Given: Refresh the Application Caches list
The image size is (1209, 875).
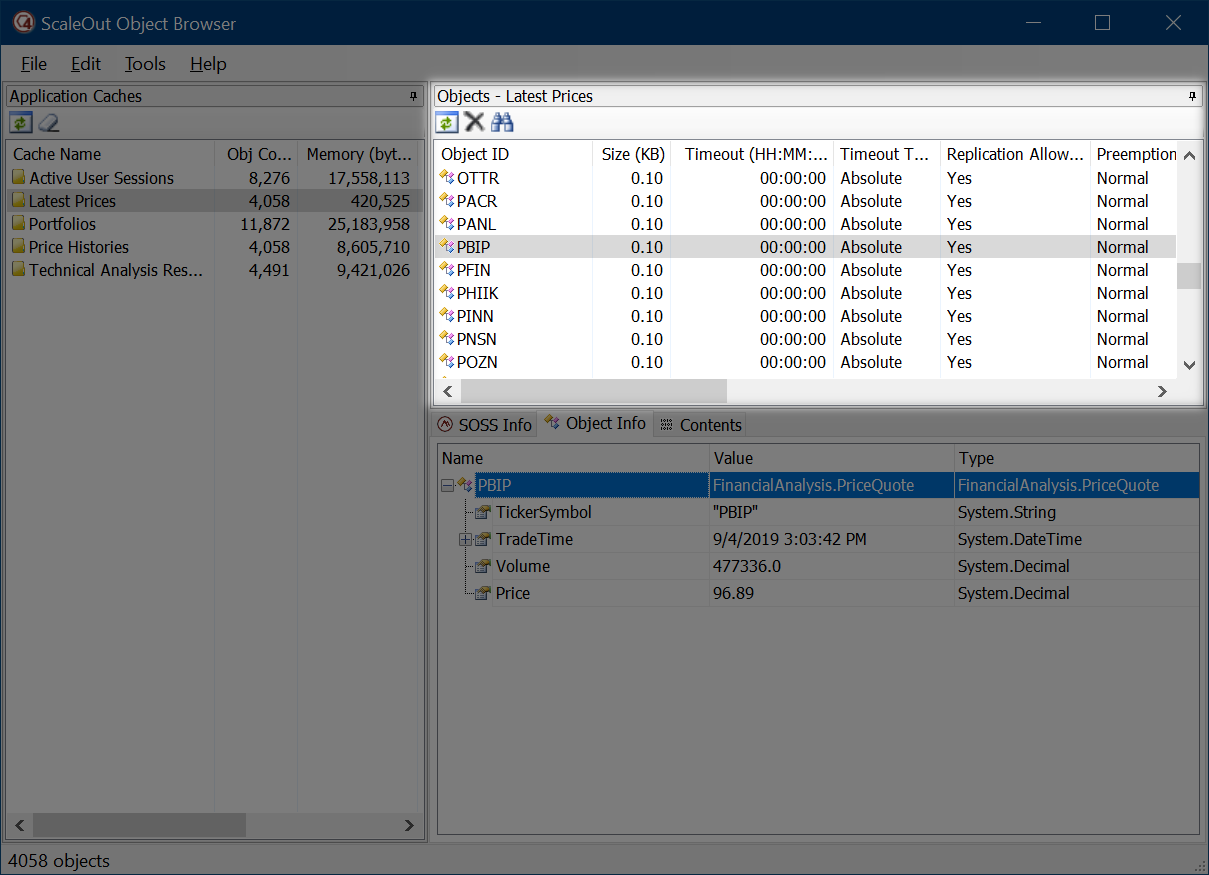Looking at the screenshot, I should coord(20,123).
